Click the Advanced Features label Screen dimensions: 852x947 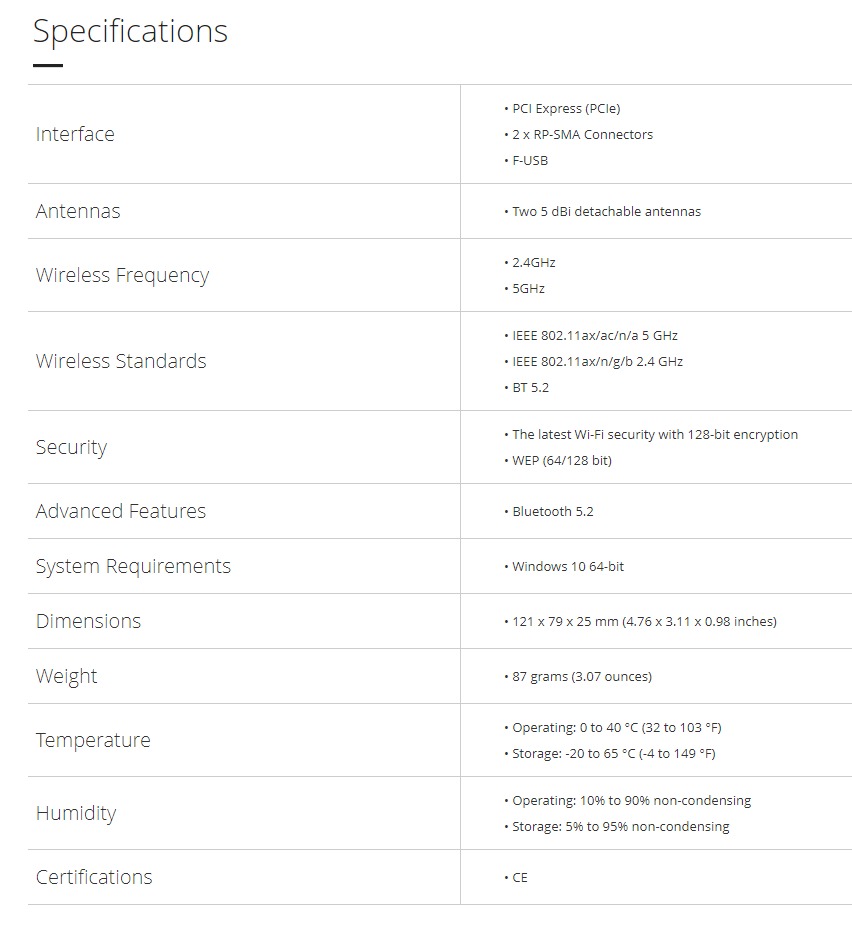(x=121, y=511)
